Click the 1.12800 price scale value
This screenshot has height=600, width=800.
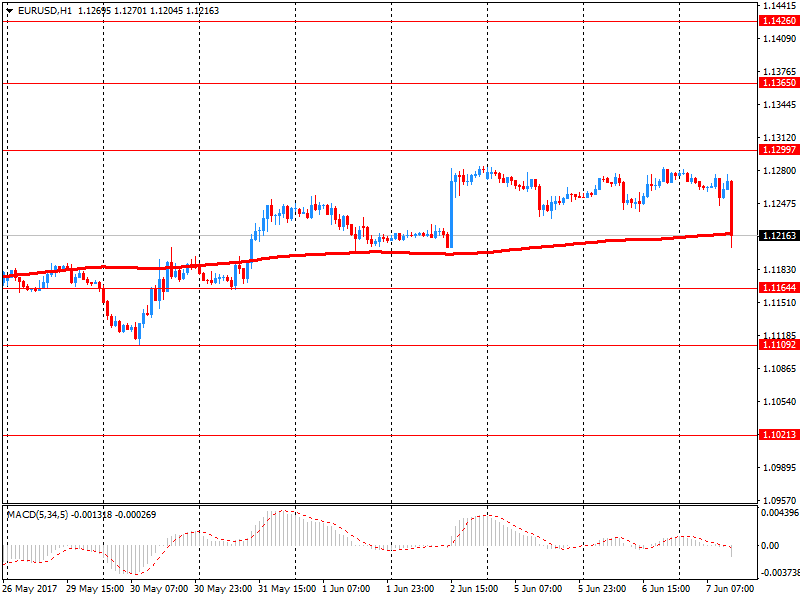click(779, 171)
